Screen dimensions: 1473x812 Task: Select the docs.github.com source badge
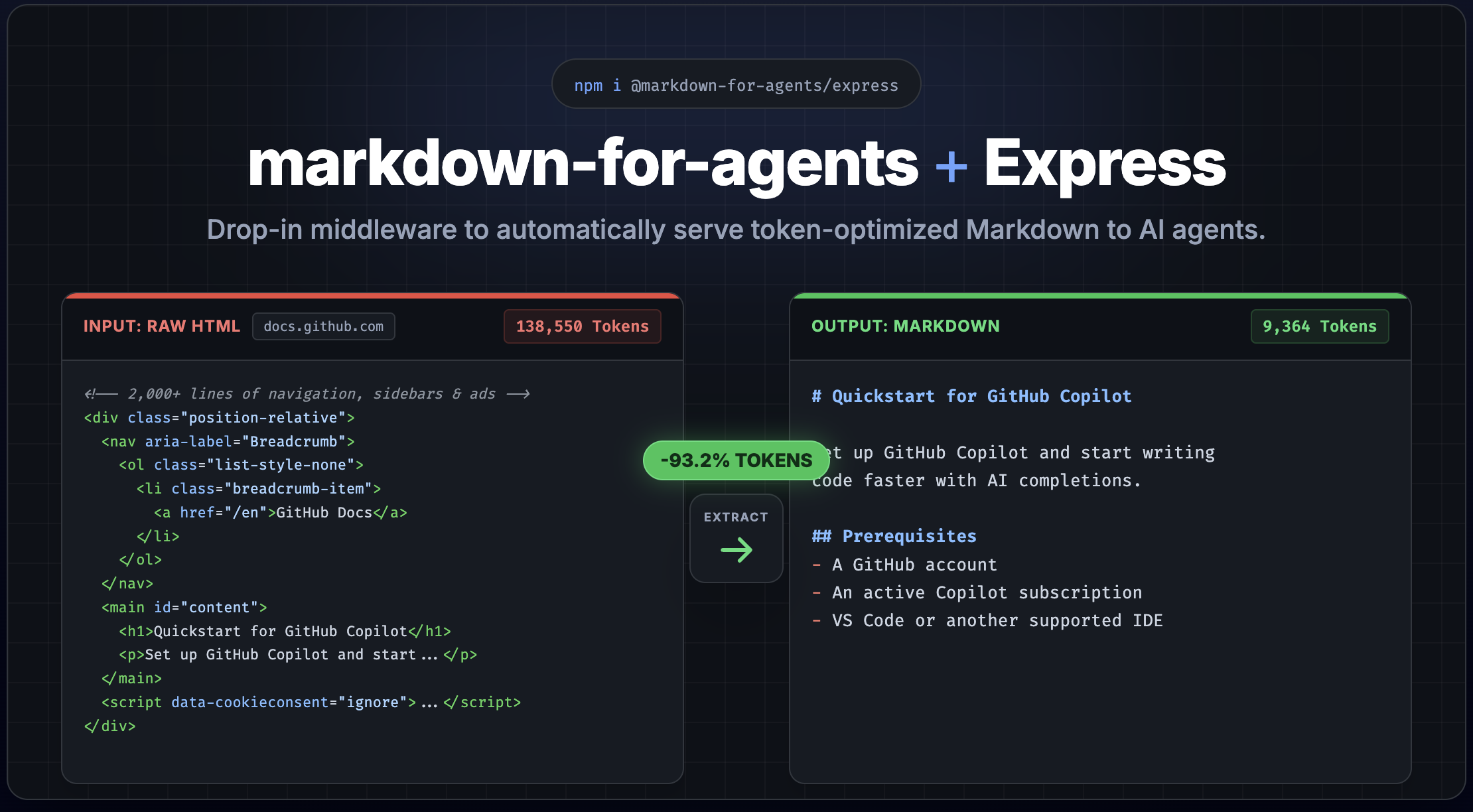(324, 326)
